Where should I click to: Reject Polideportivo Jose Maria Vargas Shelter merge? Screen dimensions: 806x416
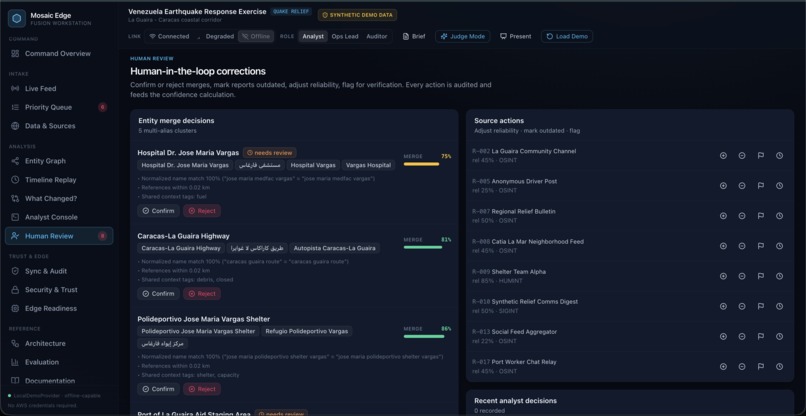202,389
